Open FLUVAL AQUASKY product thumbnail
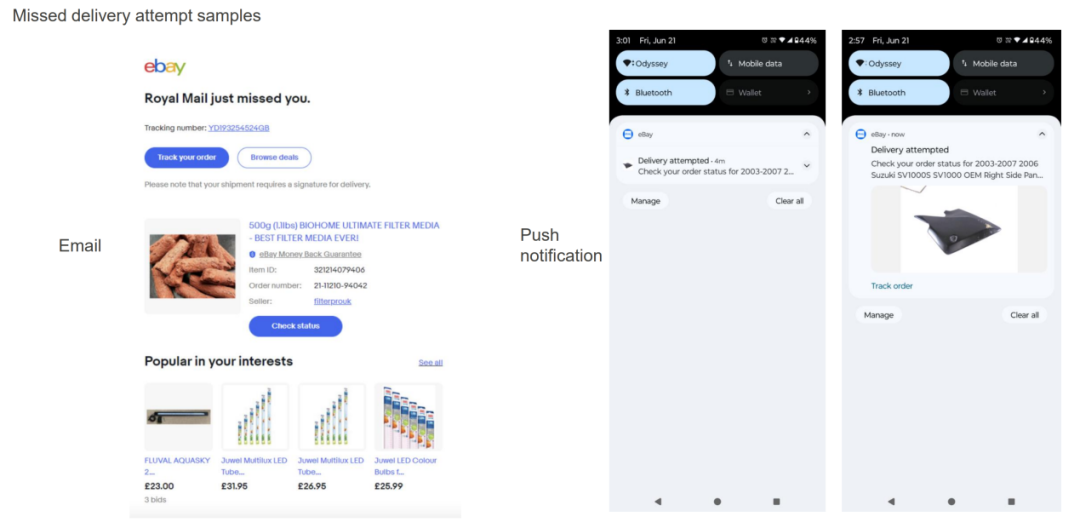This screenshot has width=1080, height=528. pos(178,416)
